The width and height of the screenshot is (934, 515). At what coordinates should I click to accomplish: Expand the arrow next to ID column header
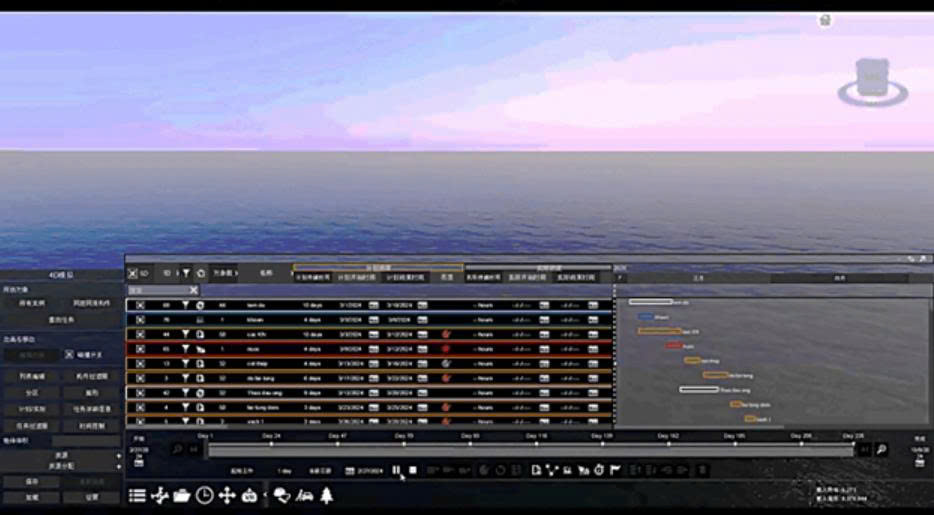tap(177, 273)
